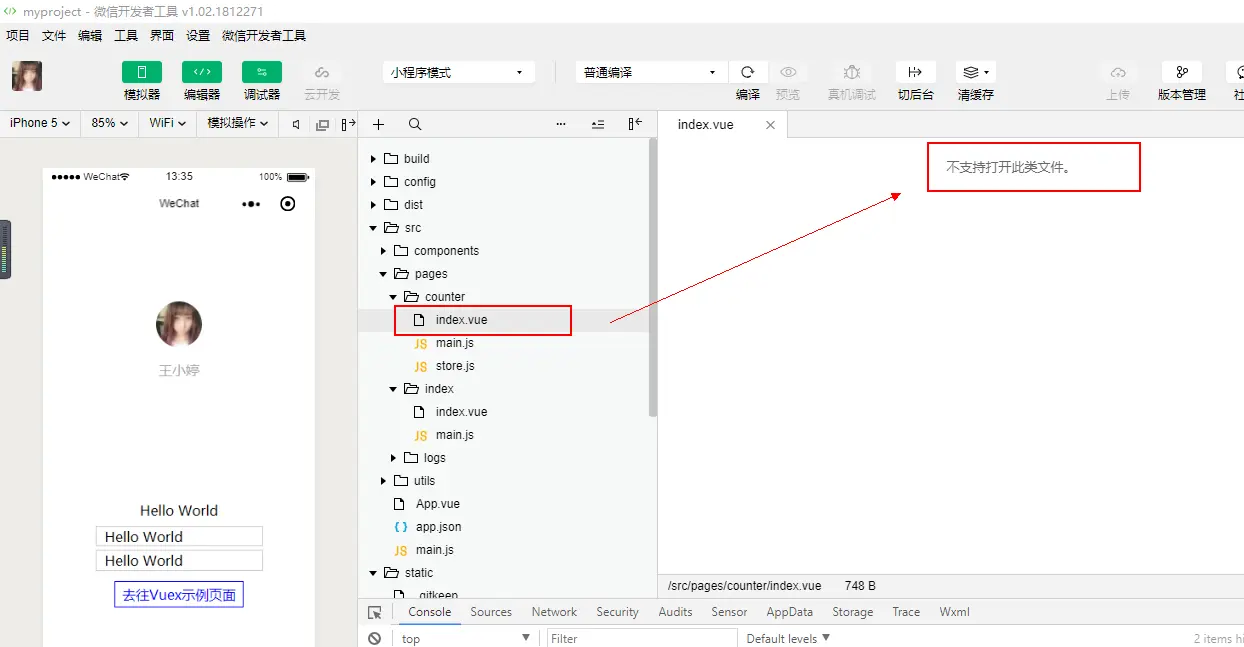Open the 小程序模式 mode dropdown

[458, 72]
